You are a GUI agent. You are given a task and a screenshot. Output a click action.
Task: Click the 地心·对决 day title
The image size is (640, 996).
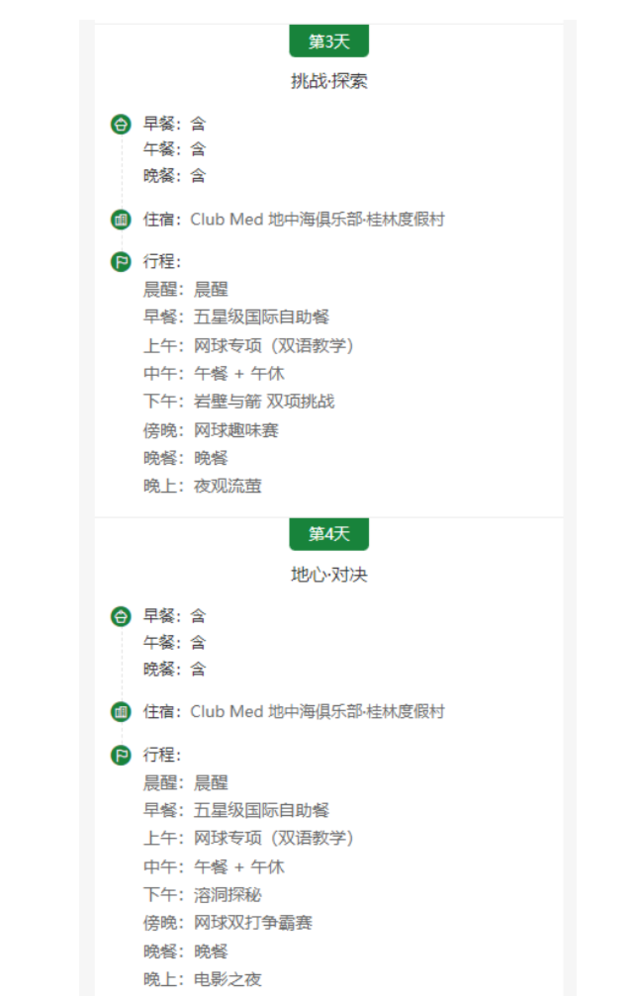[329, 575]
